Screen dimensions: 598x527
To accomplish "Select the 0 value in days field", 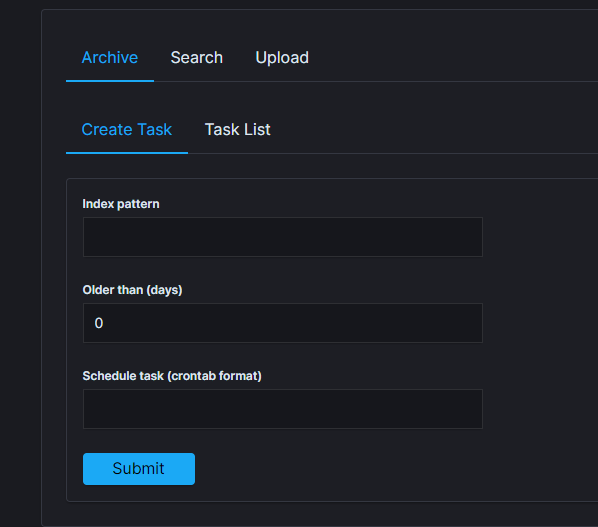I will coord(99,323).
